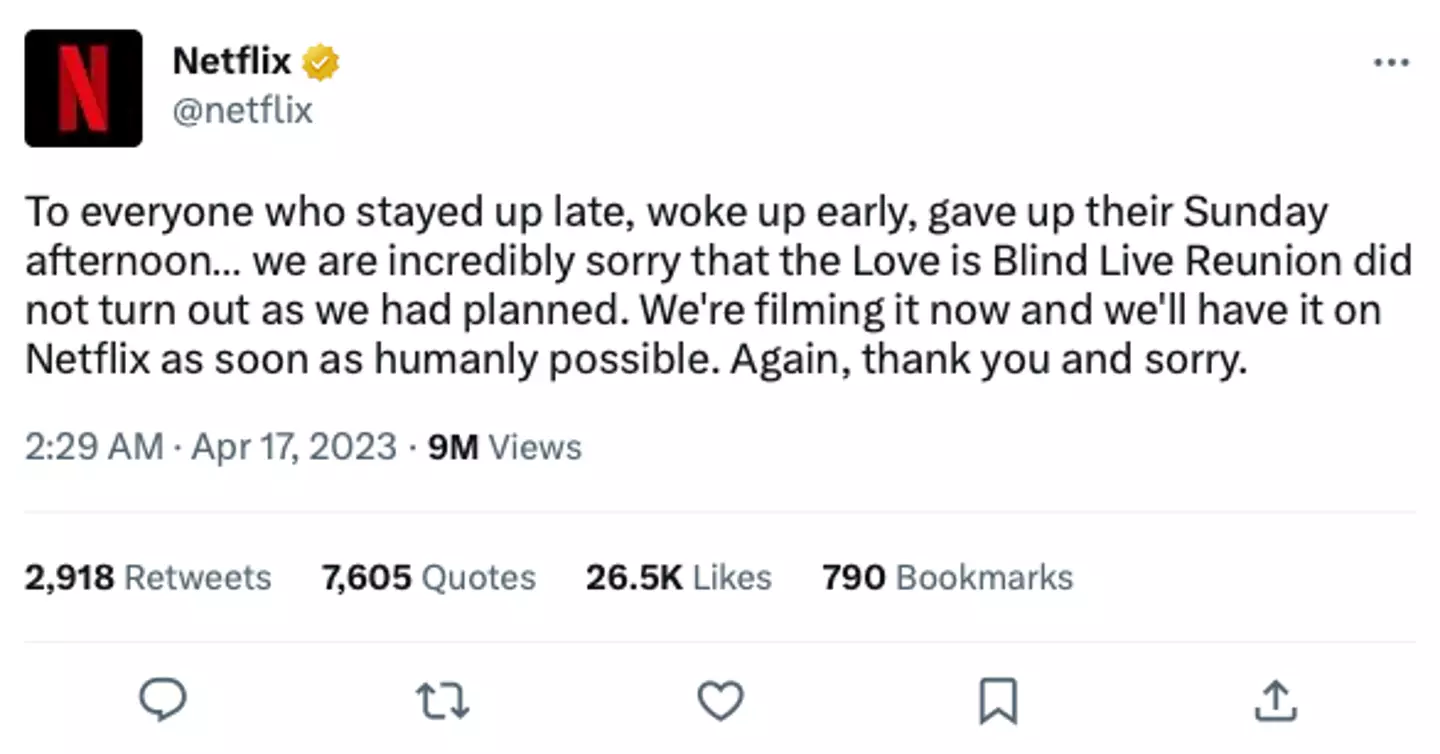Show the 2,918 Retweets list
1440x754 pixels.
(148, 577)
